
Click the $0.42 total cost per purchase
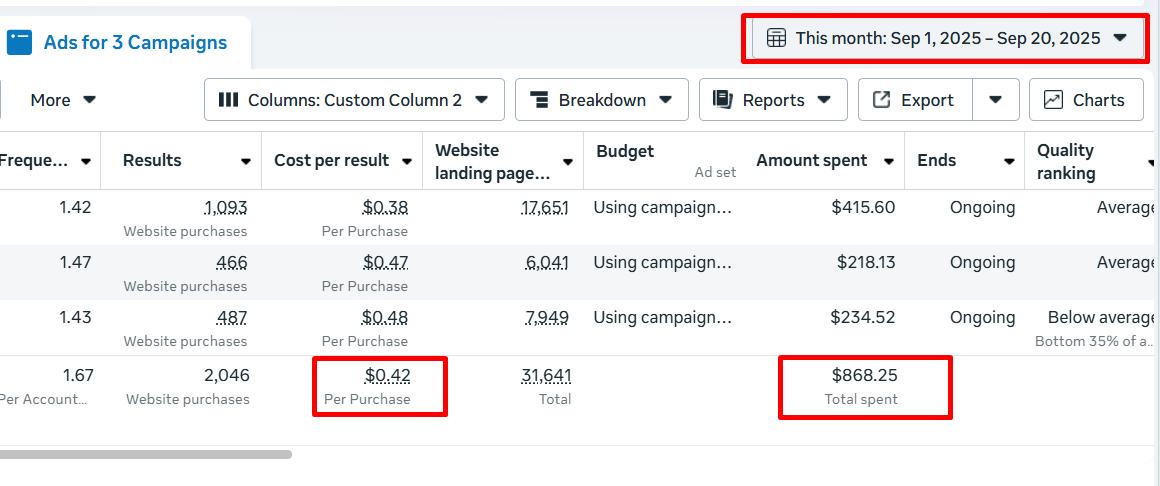pos(388,376)
